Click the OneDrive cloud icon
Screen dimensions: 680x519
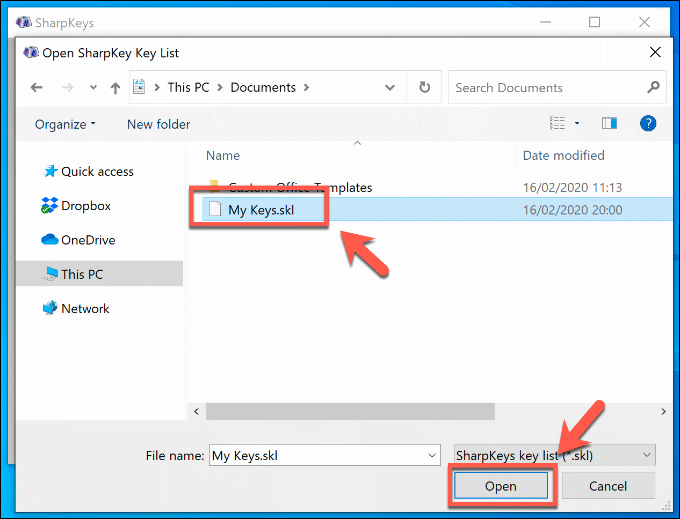[49, 239]
